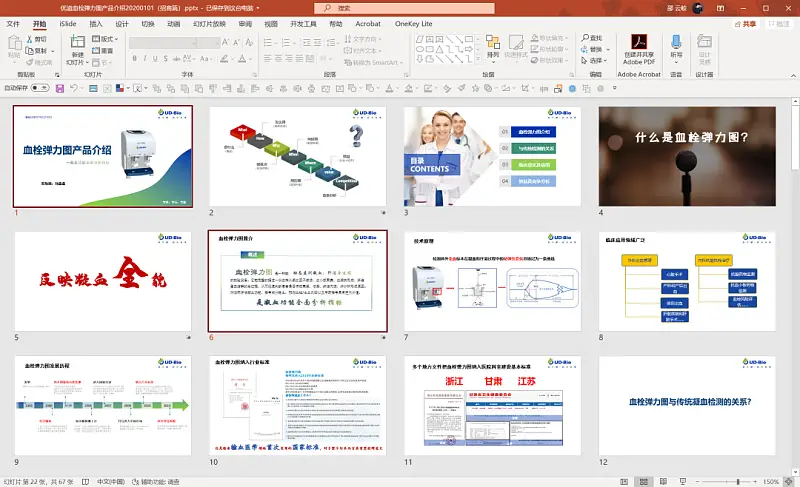Image resolution: width=800 pixels, height=487 pixels.
Task: Click the Find (查找) magnifier button
Action: pyautogui.click(x=592, y=38)
